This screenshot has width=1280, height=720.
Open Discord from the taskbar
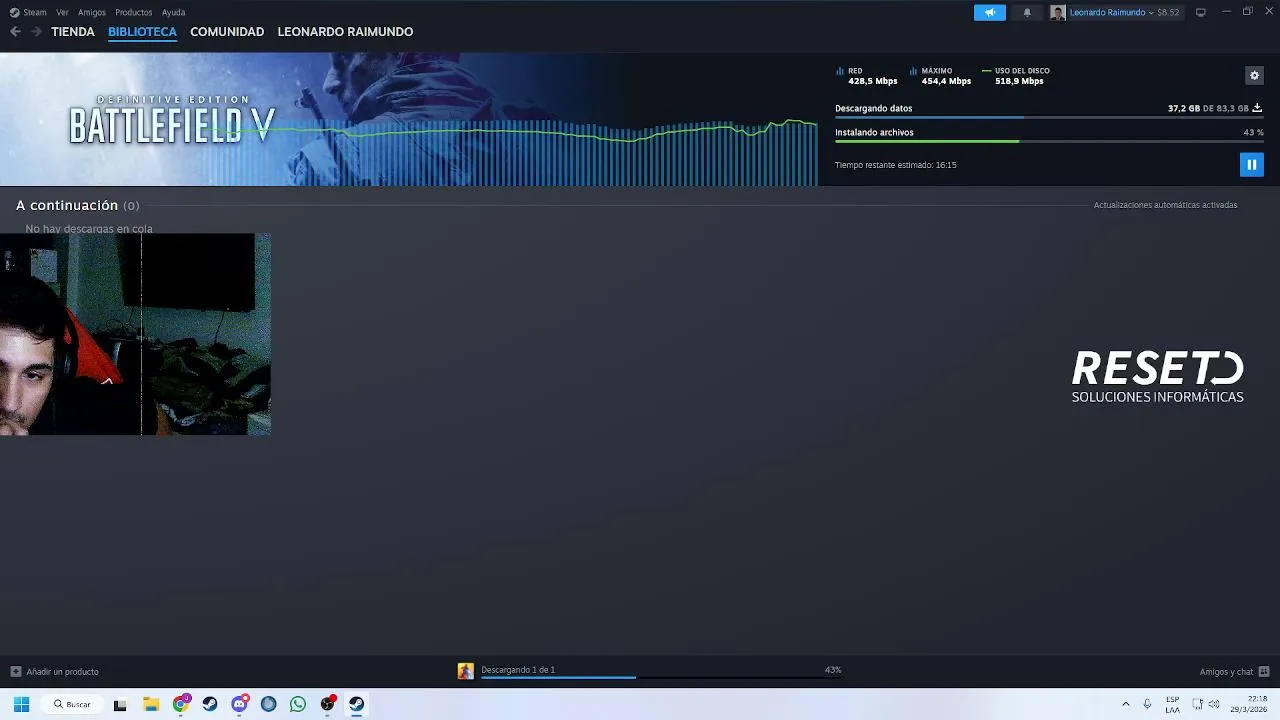[x=239, y=704]
